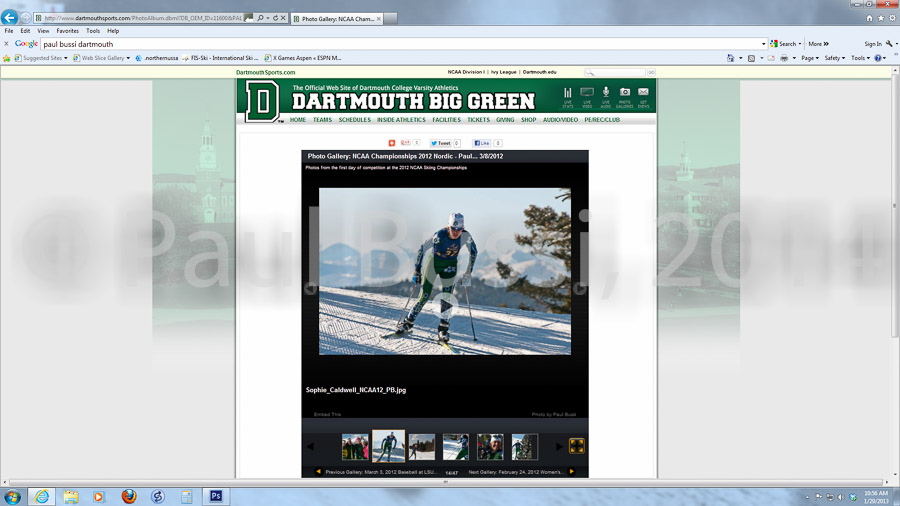Image resolution: width=900 pixels, height=506 pixels.
Task: Refresh the page using the reload icon
Action: [x=276, y=18]
